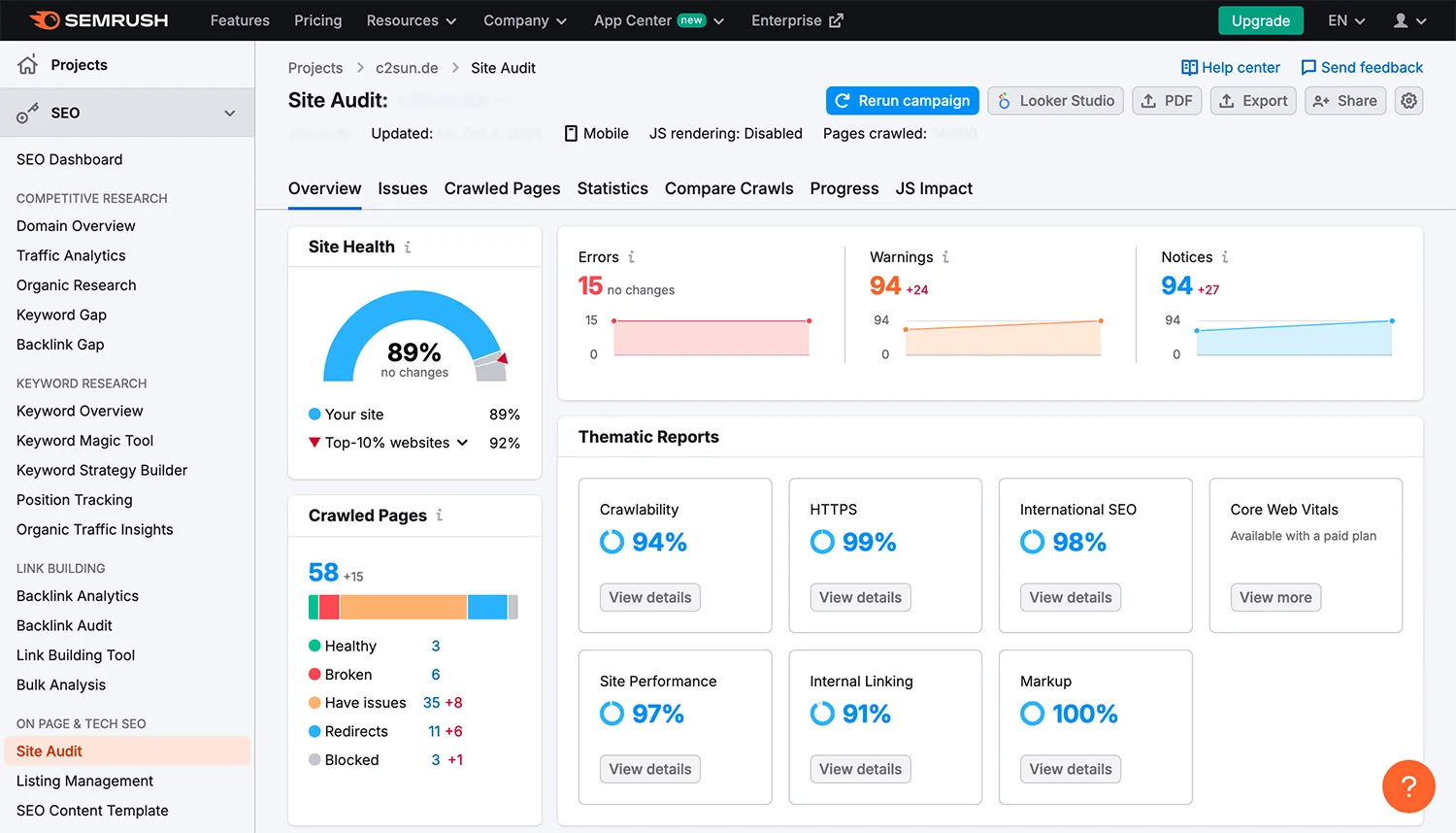Click the Site Health gauge chart
Viewport: 1456px width, 833px height.
tap(414, 336)
